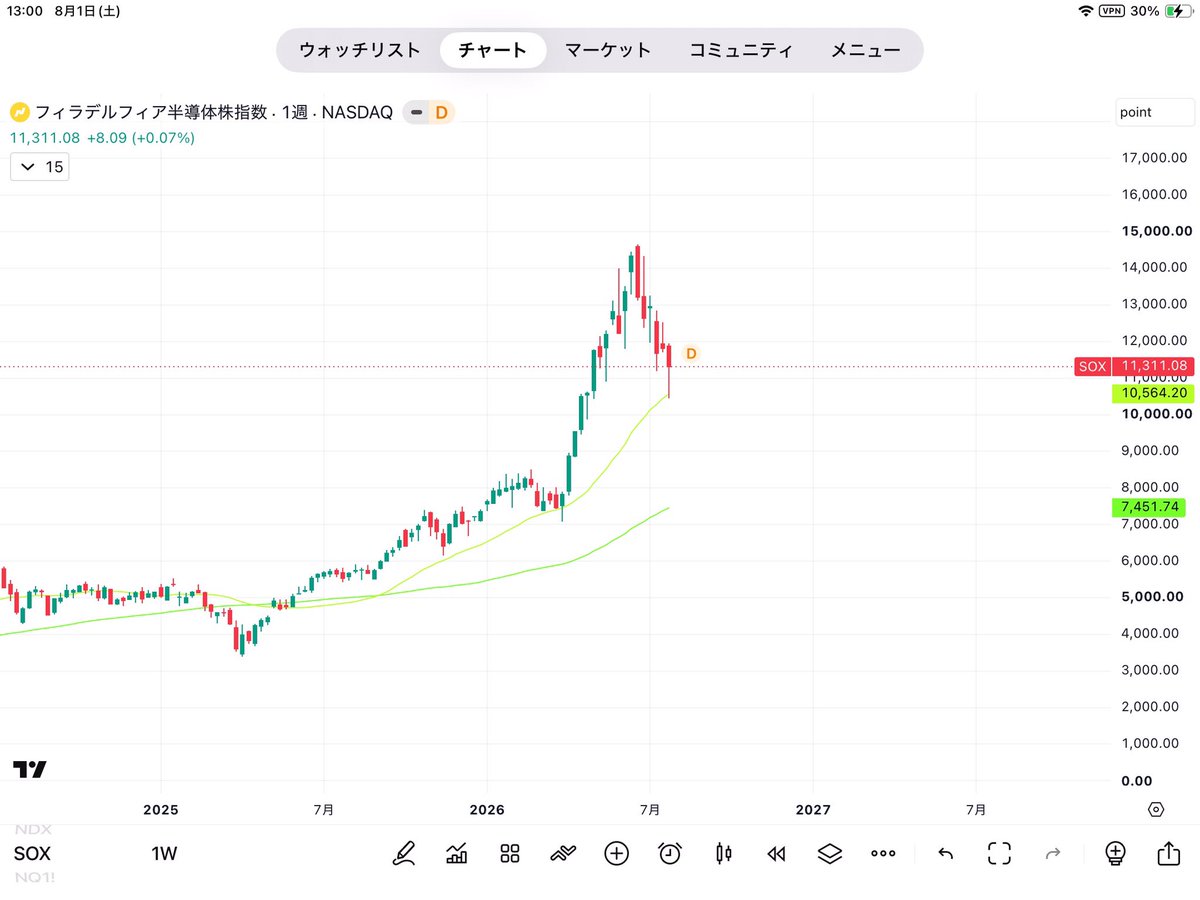Tap the add plus circle icon

(x=616, y=853)
